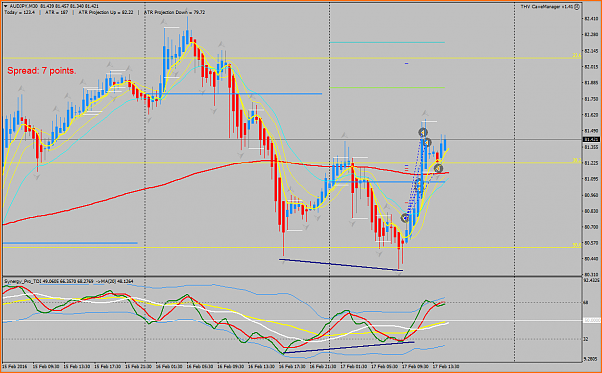The image size is (602, 373).
Task: Select the dark blue trendline in the TDI window
Action: click(x=348, y=347)
